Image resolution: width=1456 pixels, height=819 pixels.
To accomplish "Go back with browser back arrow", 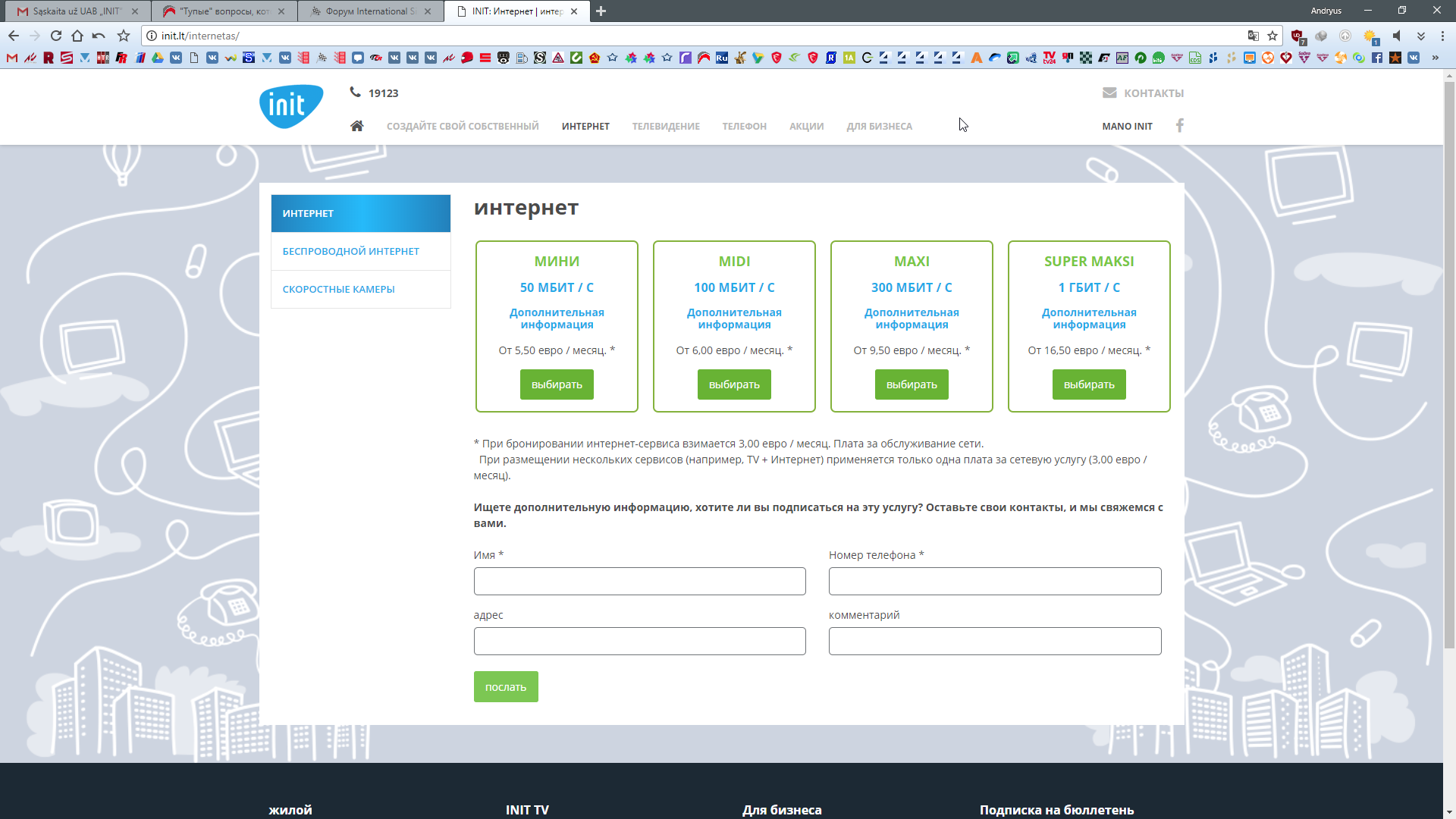I will coord(14,36).
